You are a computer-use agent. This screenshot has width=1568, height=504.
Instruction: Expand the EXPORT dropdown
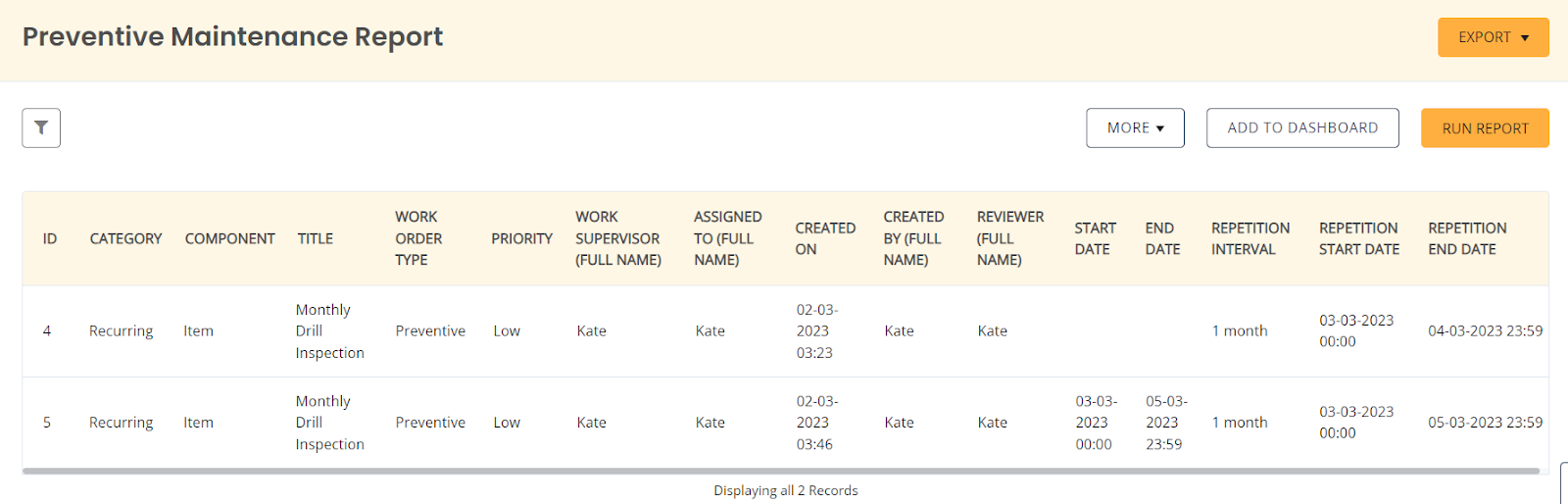click(1493, 37)
